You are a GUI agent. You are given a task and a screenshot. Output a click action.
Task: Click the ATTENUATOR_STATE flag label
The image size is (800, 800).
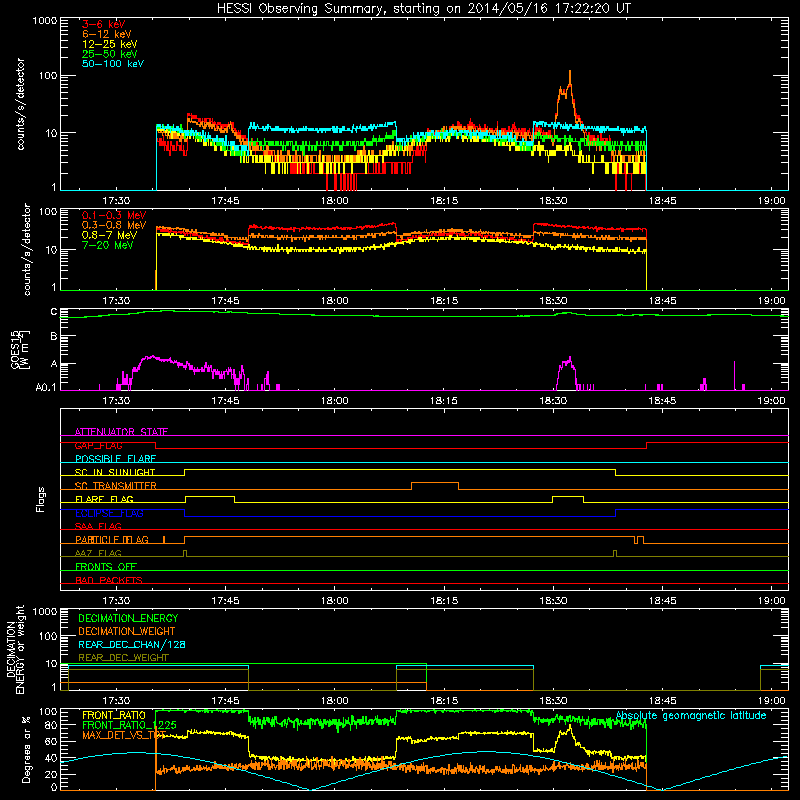coord(121,432)
